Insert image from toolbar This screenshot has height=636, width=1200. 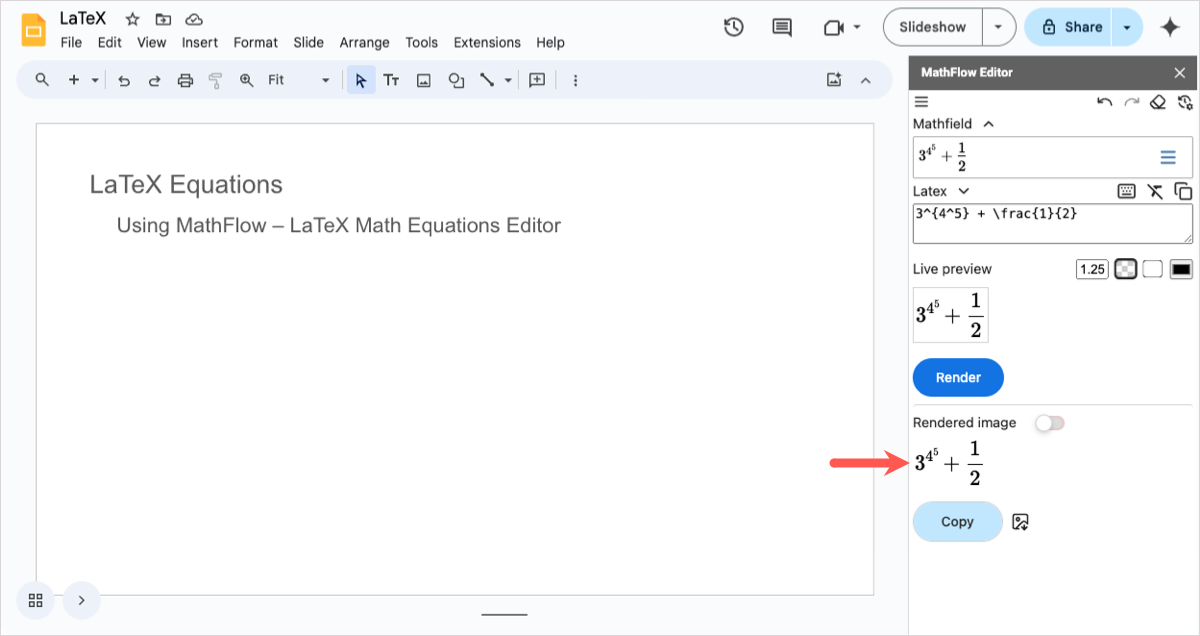pos(423,81)
